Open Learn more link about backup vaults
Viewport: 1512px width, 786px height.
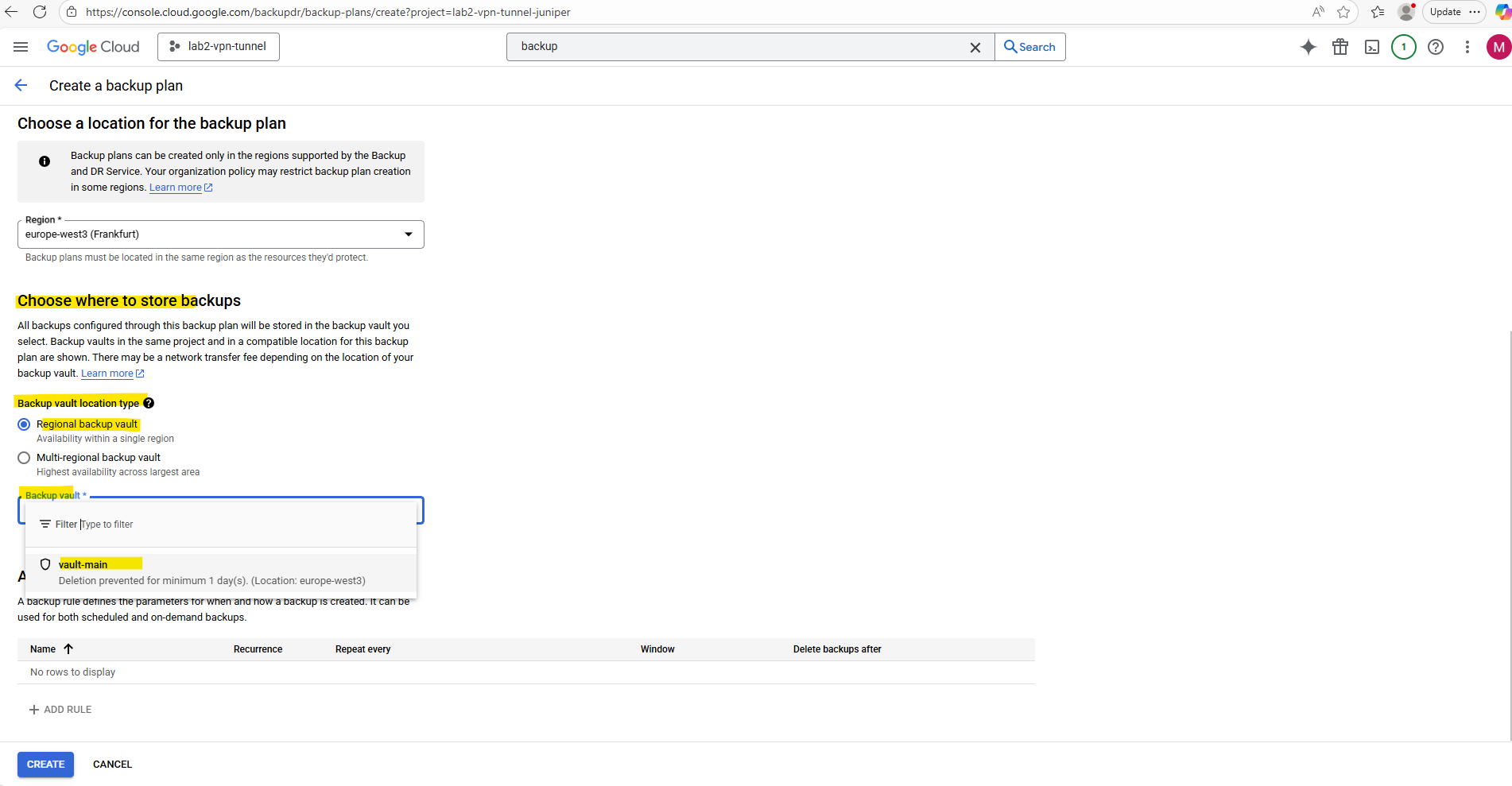(112, 374)
